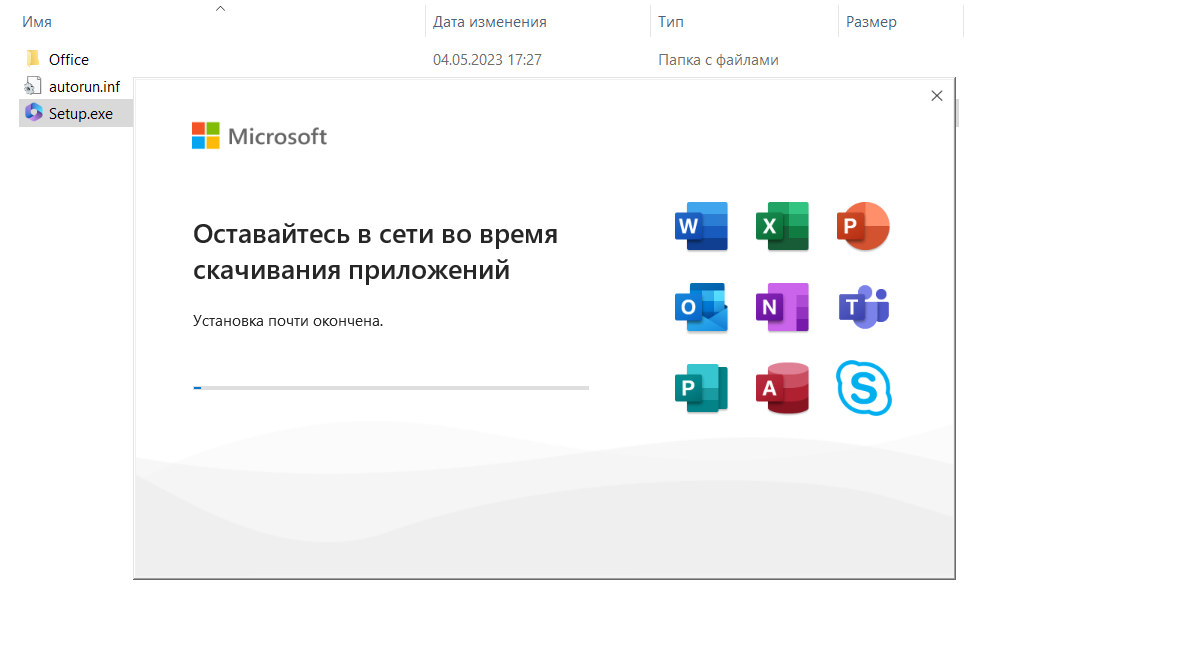Select the autorun.inf file
Screen dimensions: 1200x657
coord(84,87)
